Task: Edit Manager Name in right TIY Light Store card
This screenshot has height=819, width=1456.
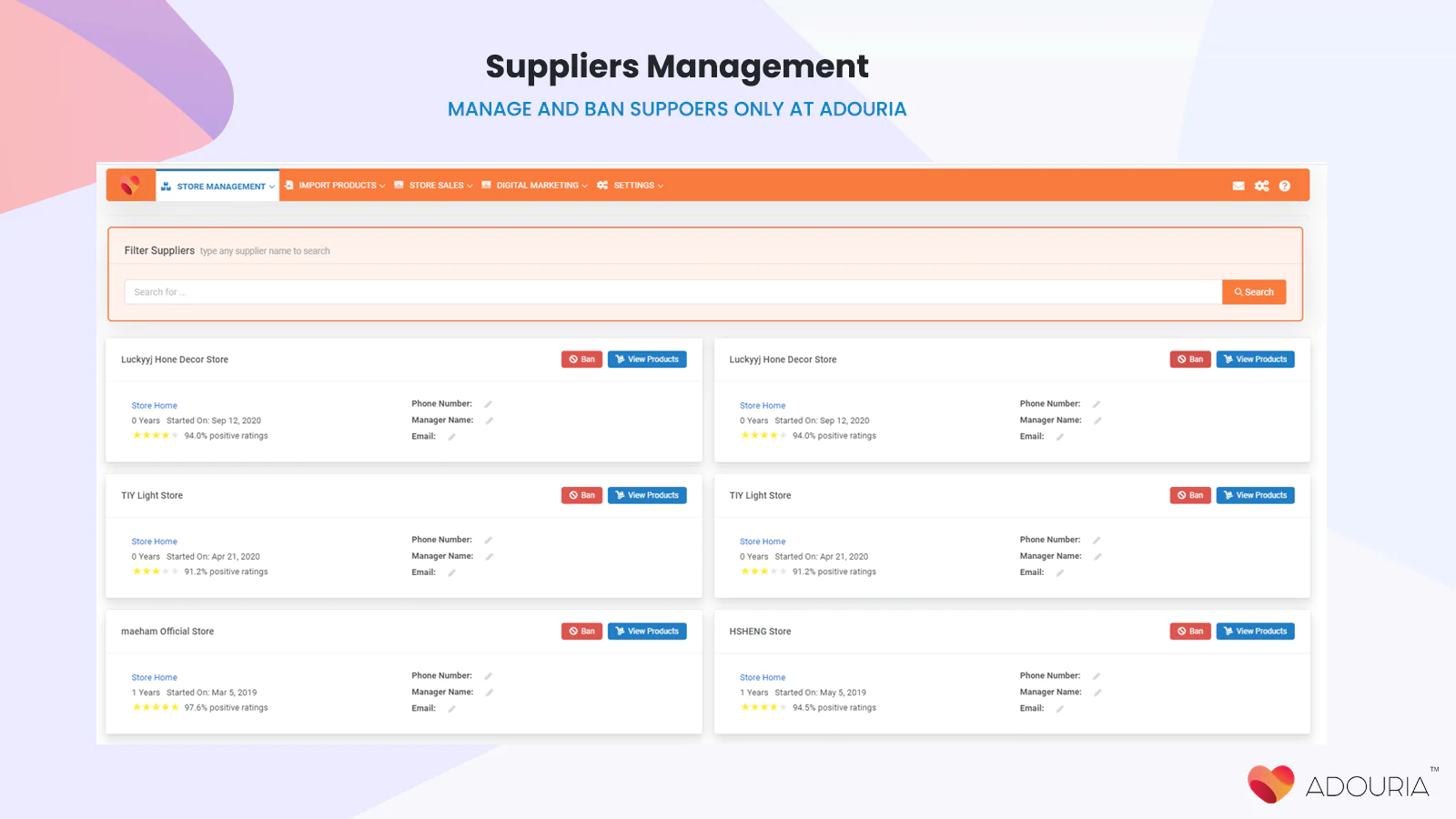Action: (1097, 556)
